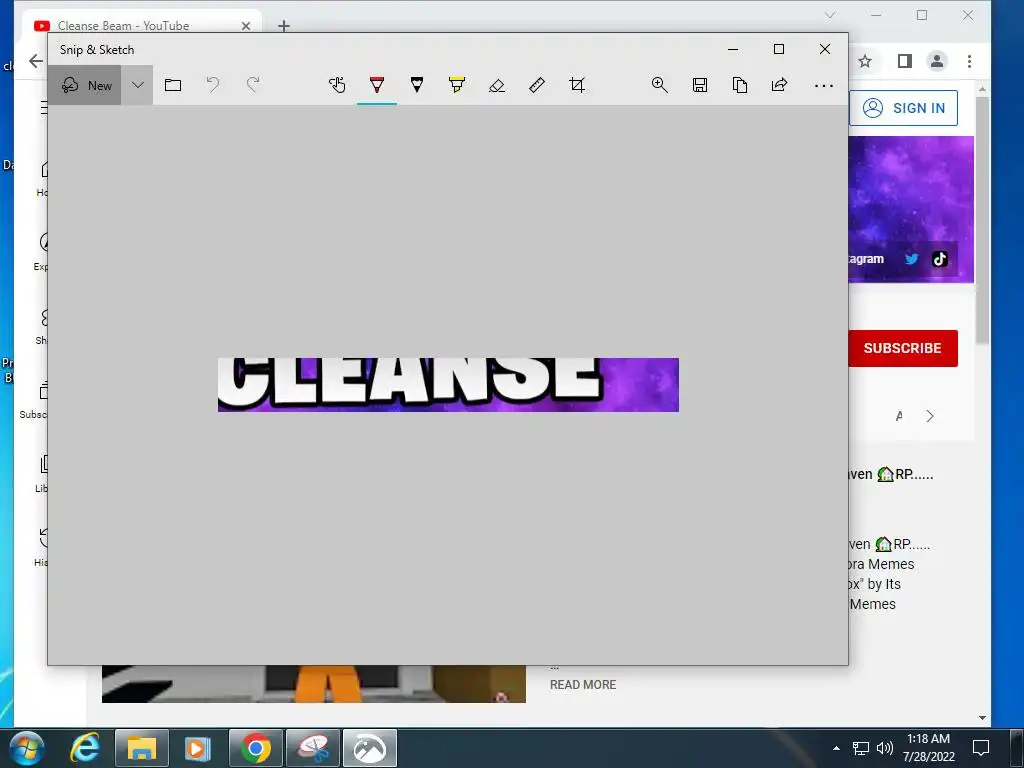Open Chrome tab search dropdown arrow
The height and width of the screenshot is (768, 1024).
click(830, 15)
